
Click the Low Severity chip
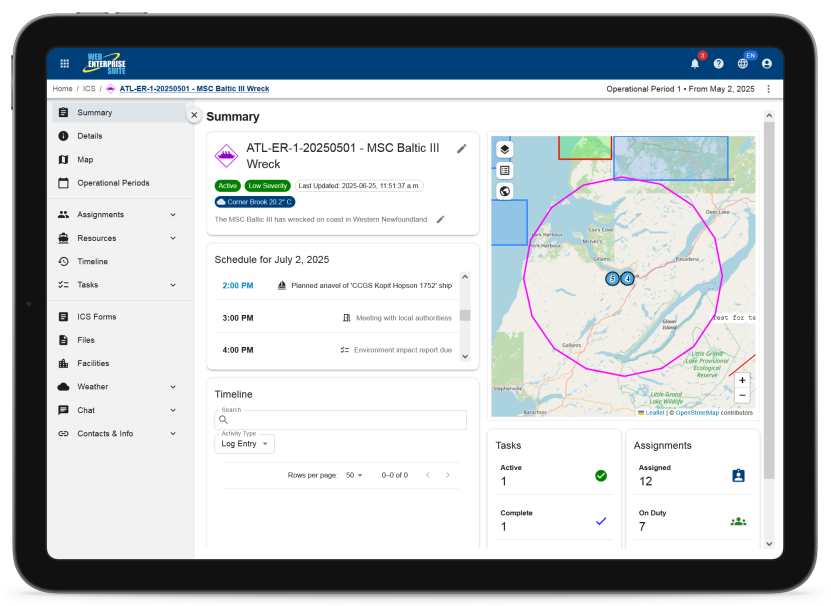pyautogui.click(x=268, y=186)
